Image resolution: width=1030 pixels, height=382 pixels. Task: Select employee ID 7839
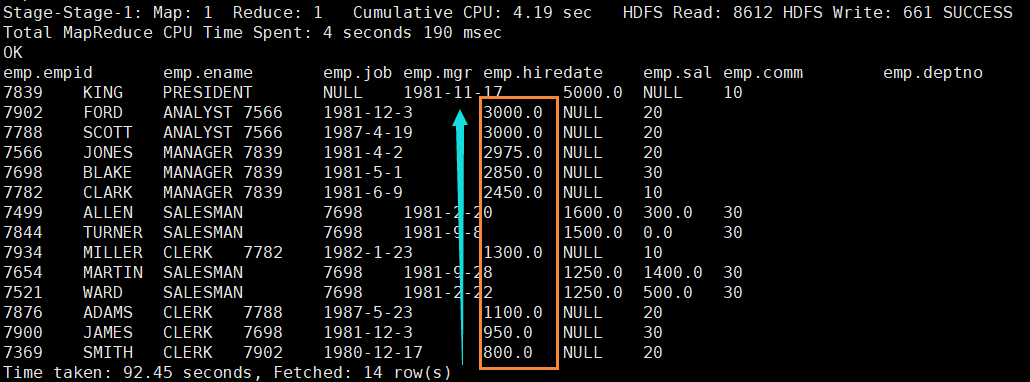[x=23, y=93]
